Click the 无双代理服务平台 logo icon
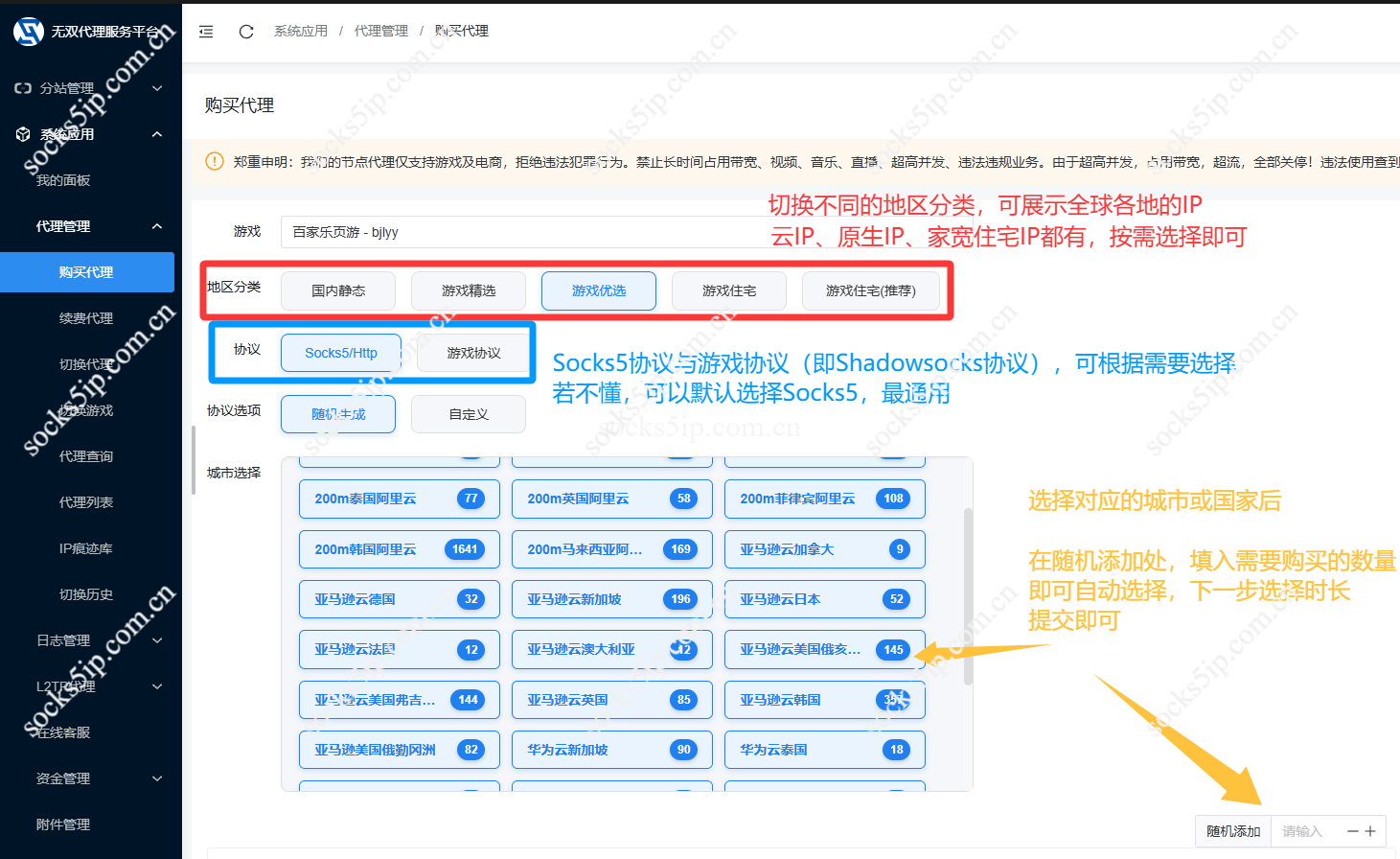 click(28, 31)
